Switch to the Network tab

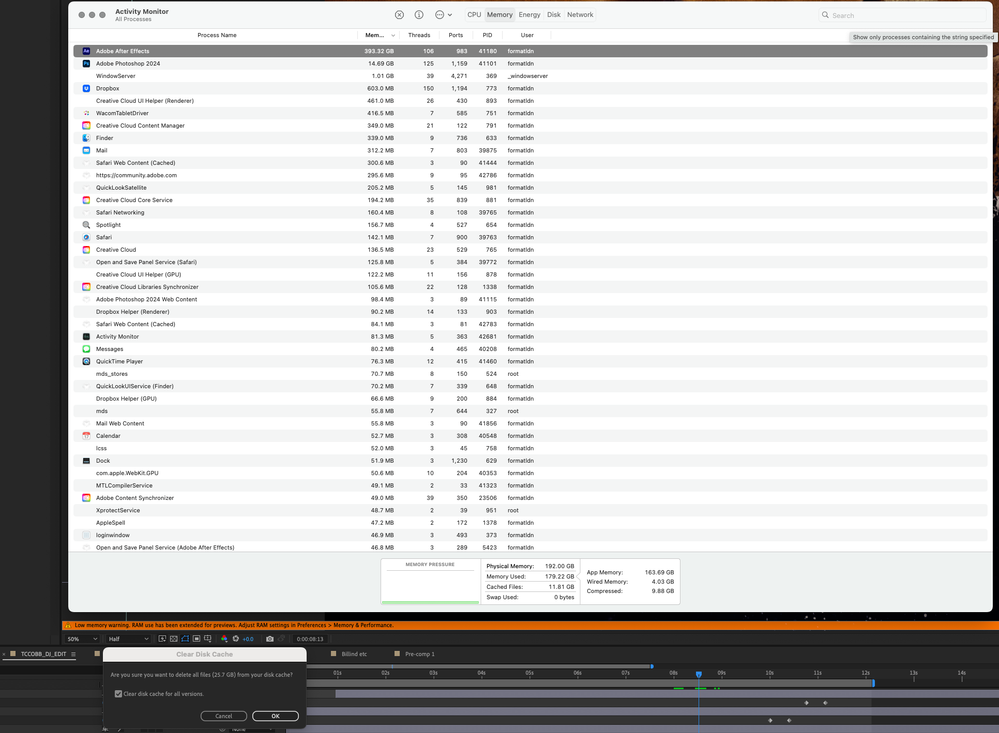(x=580, y=15)
